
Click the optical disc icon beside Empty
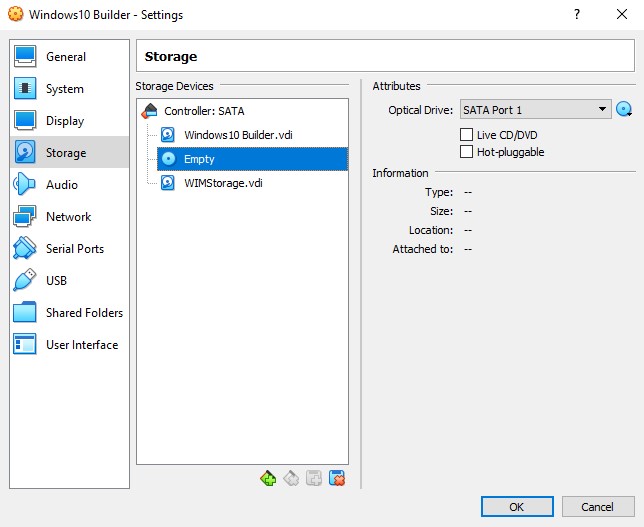[x=168, y=159]
